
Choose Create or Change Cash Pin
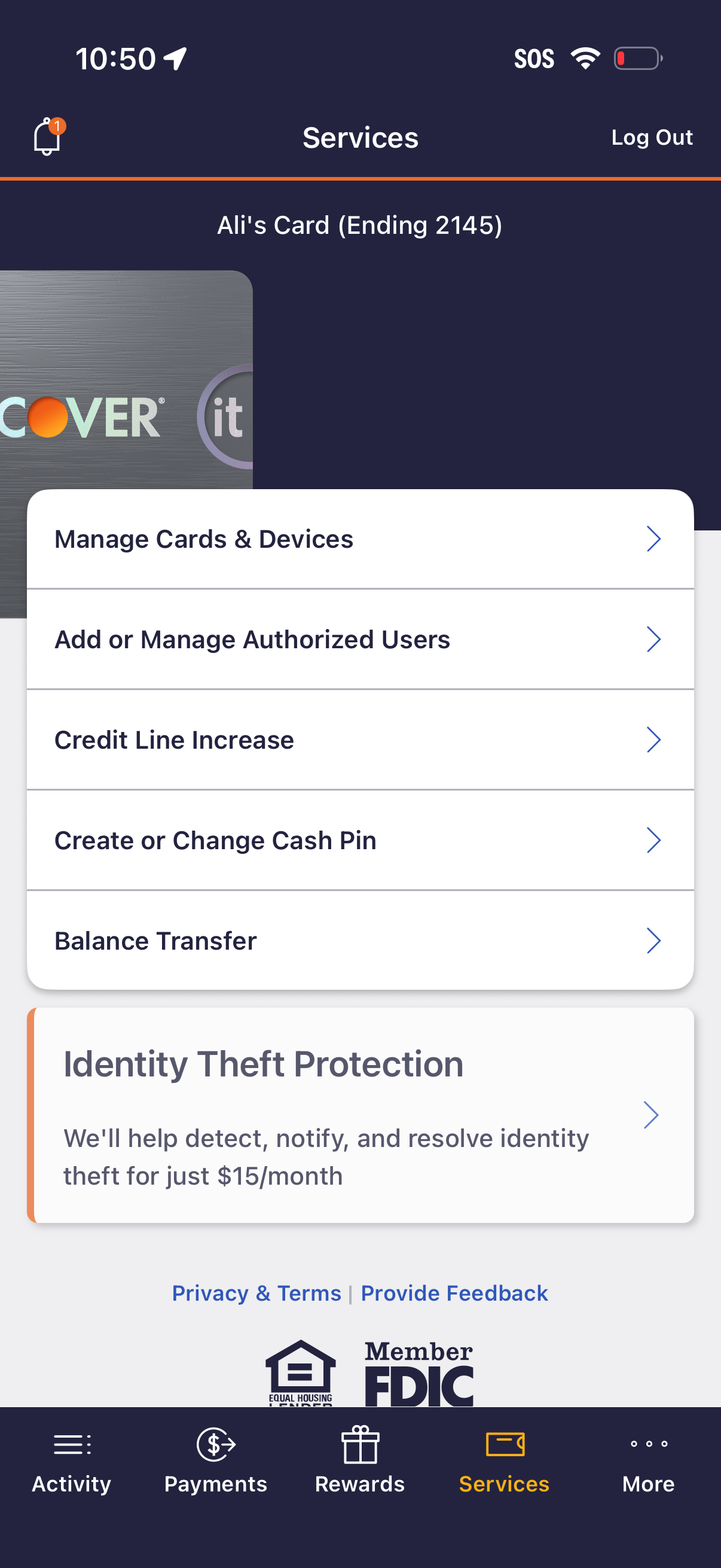click(215, 840)
